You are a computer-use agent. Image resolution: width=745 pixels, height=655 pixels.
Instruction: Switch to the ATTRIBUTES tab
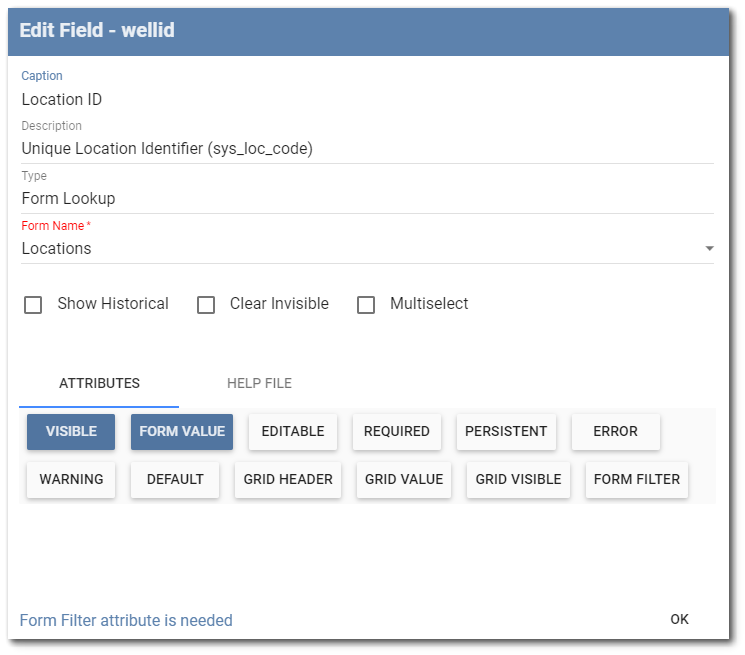99,383
